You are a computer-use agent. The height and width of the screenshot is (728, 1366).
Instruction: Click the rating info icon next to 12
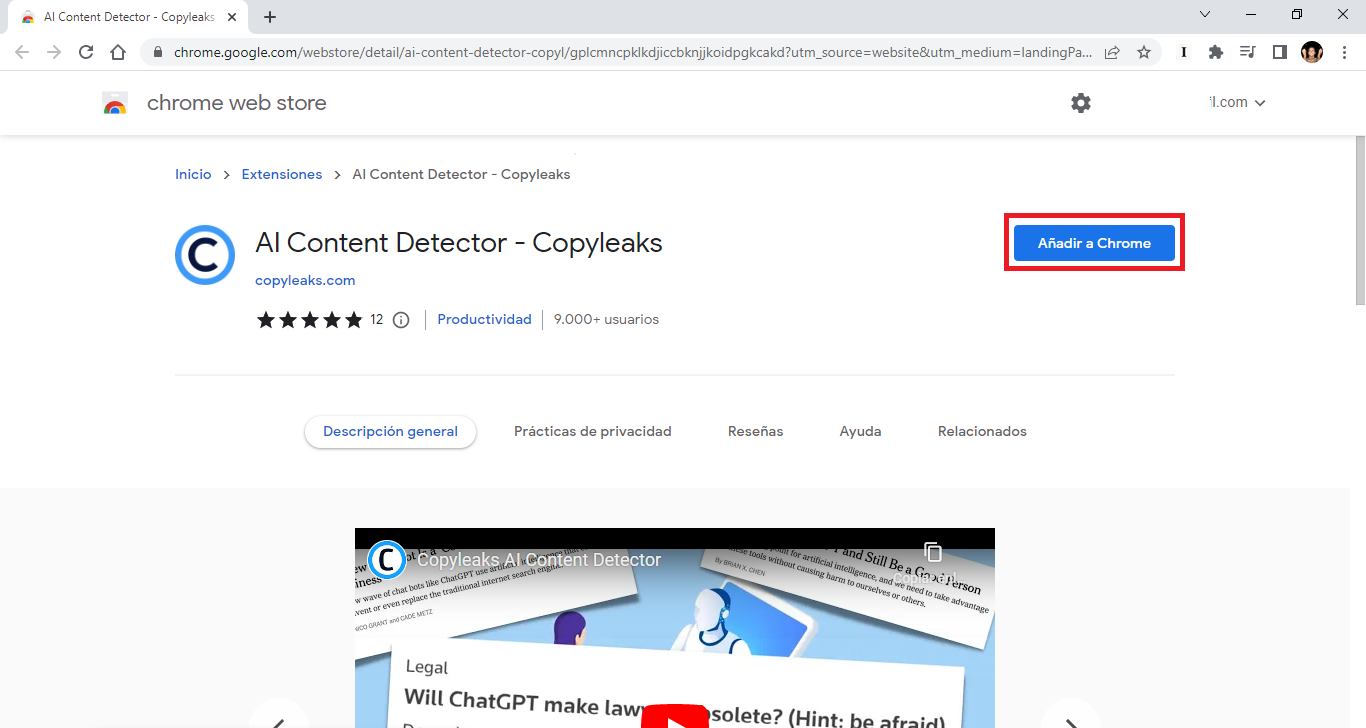pyautogui.click(x=401, y=320)
